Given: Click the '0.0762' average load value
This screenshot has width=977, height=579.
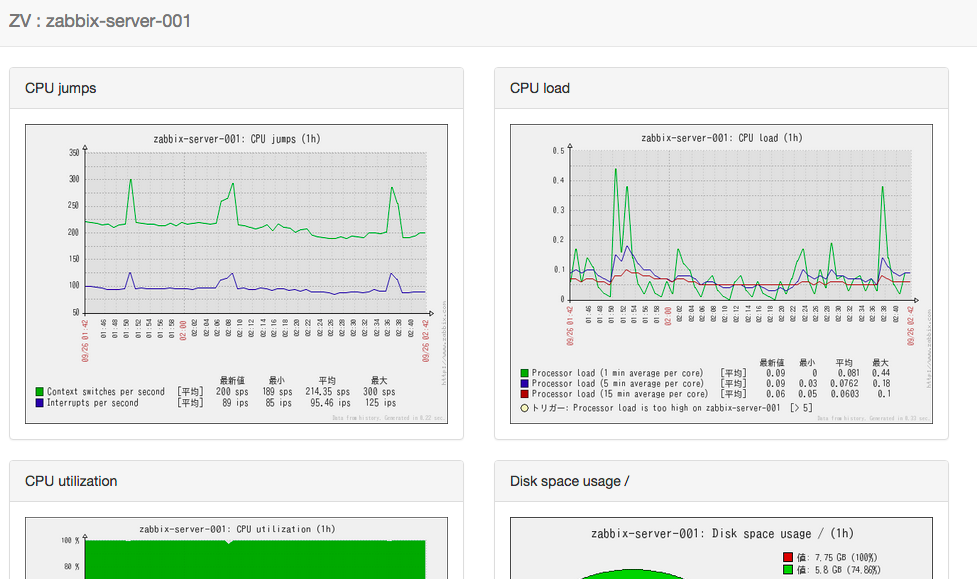Looking at the screenshot, I should [x=844, y=384].
